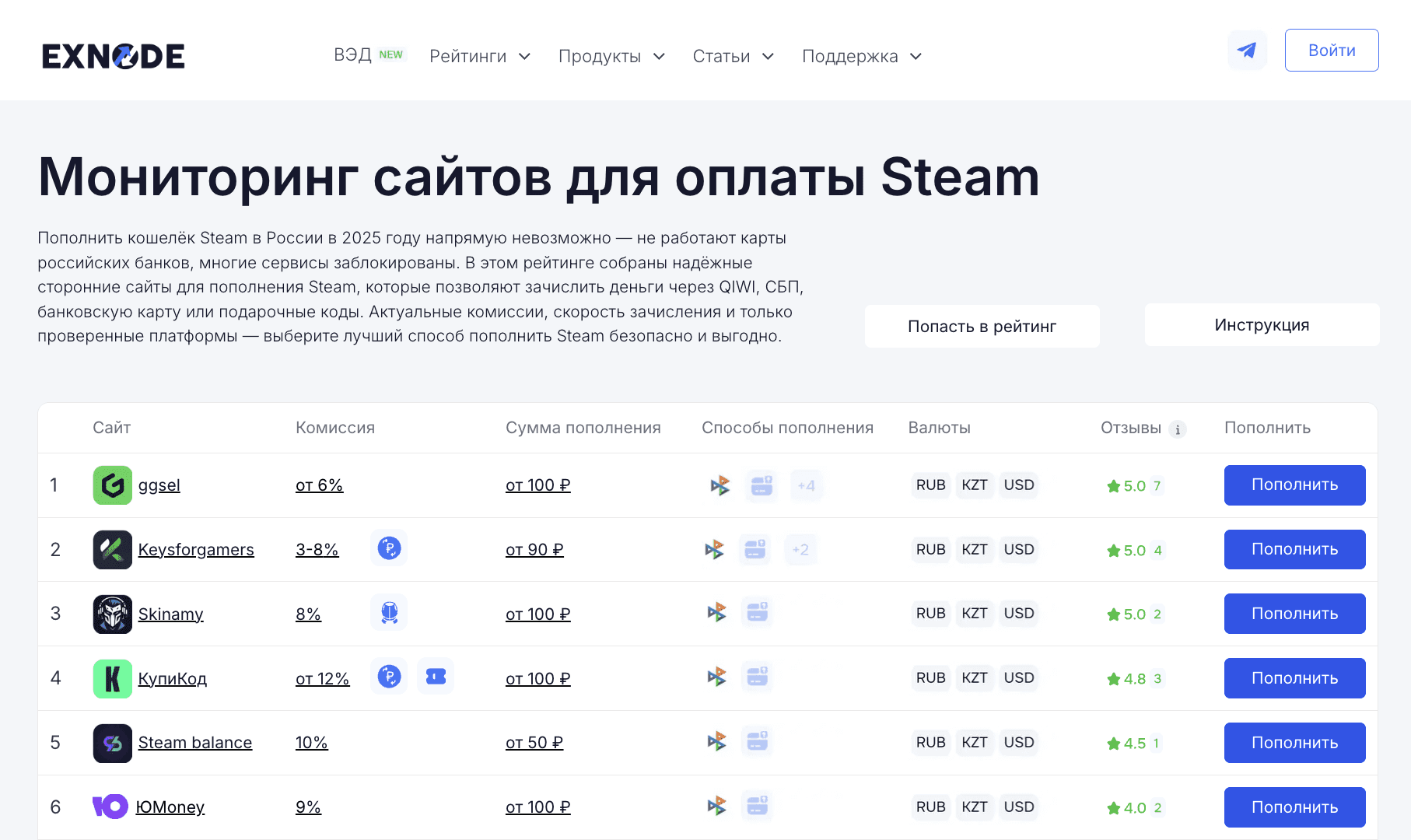Click the ЮMoney logo icon
Screen dimensions: 1411x840
[110, 807]
